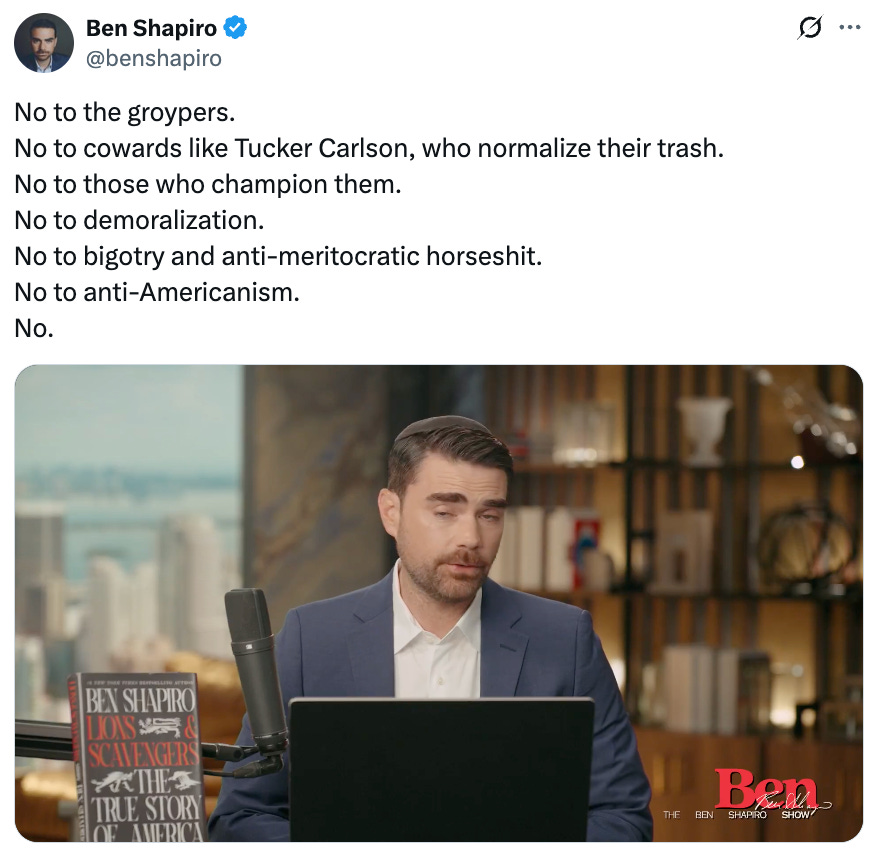This screenshot has width=876, height=850.
Task: Open the three-dot more options menu
Action: (x=850, y=27)
